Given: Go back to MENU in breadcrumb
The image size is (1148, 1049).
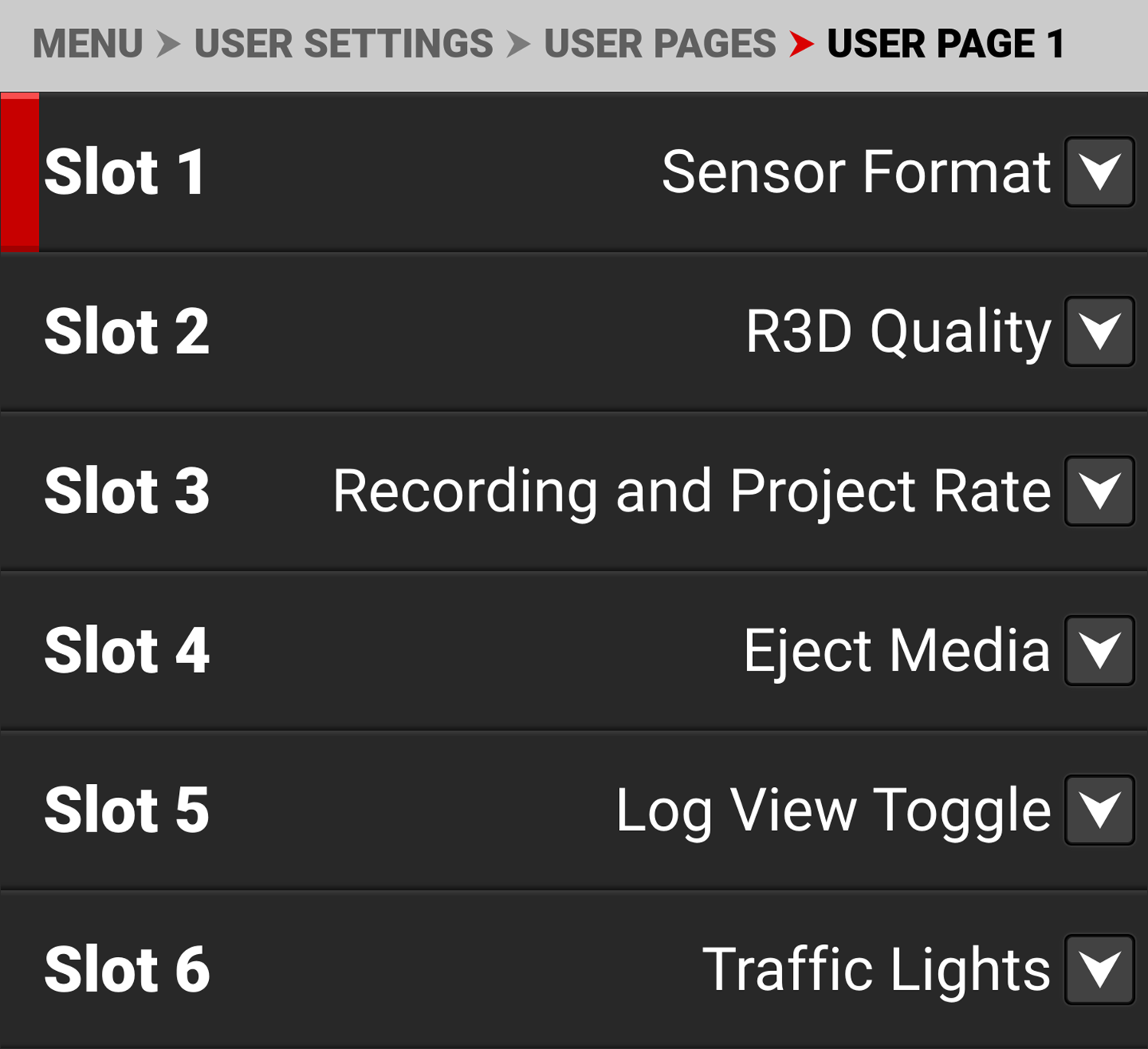Looking at the screenshot, I should pyautogui.click(x=88, y=44).
